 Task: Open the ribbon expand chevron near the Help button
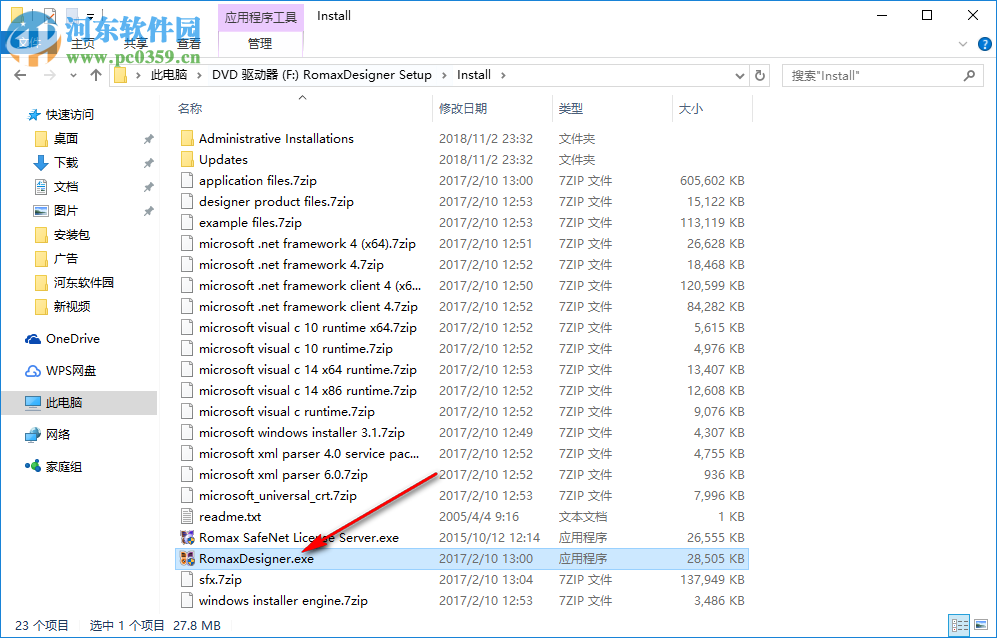tap(962, 44)
